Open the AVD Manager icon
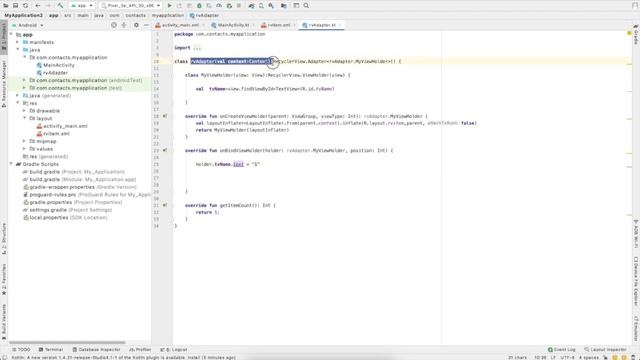The image size is (640, 360). tap(262, 6)
